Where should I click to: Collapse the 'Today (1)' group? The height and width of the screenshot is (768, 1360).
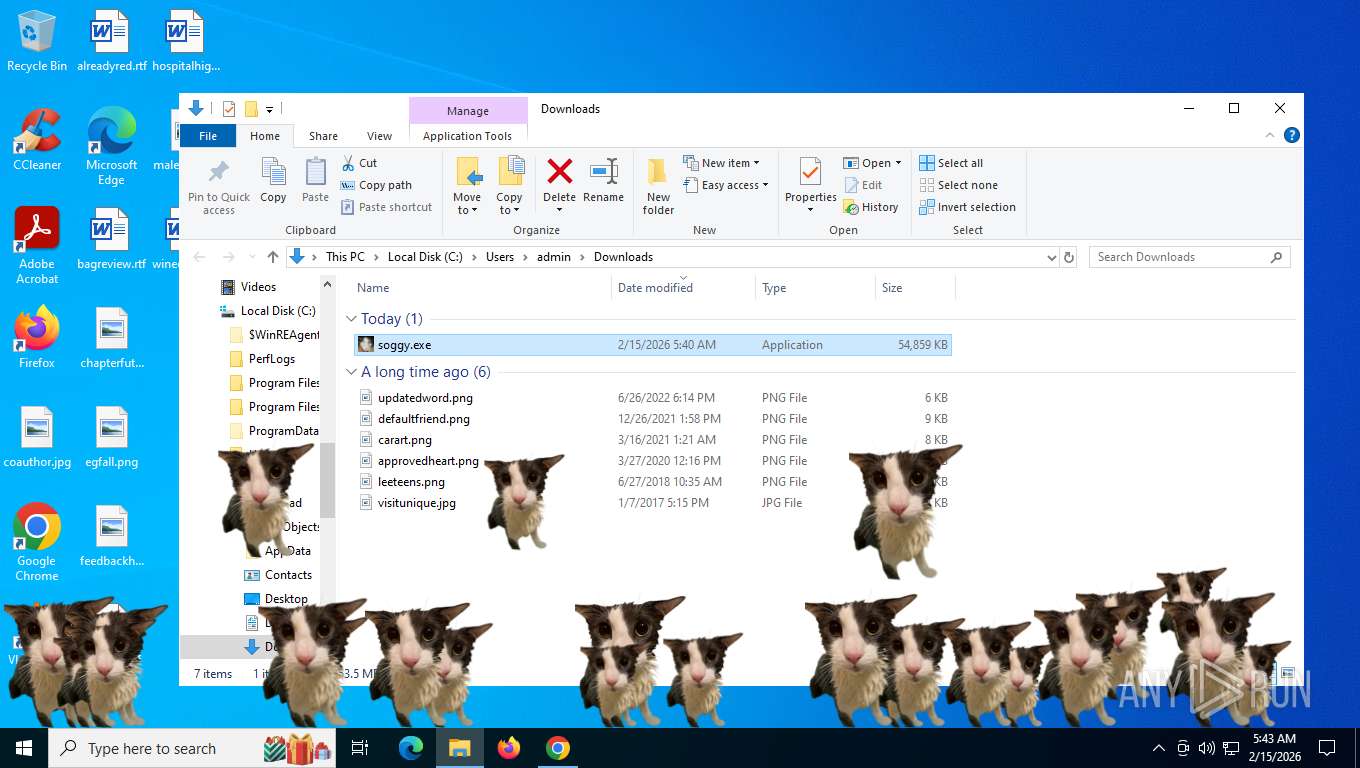(x=351, y=319)
